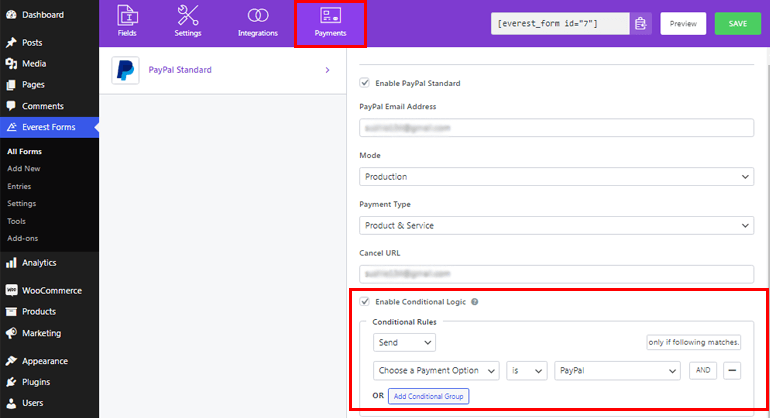770x418 pixels.
Task: Toggle Enable Conditional Logic checkbox
Action: (364, 302)
